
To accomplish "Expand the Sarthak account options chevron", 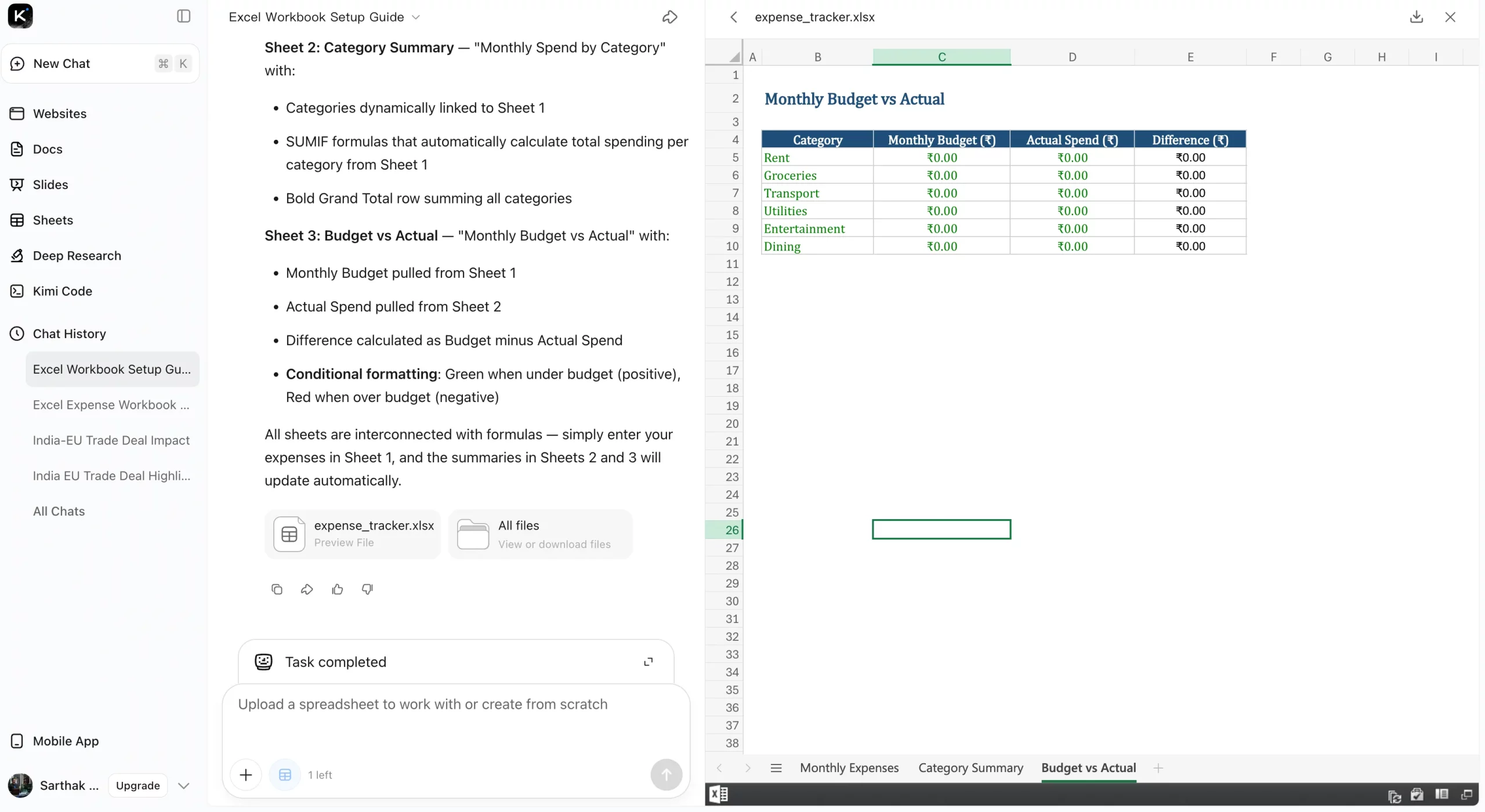I will (183, 785).
